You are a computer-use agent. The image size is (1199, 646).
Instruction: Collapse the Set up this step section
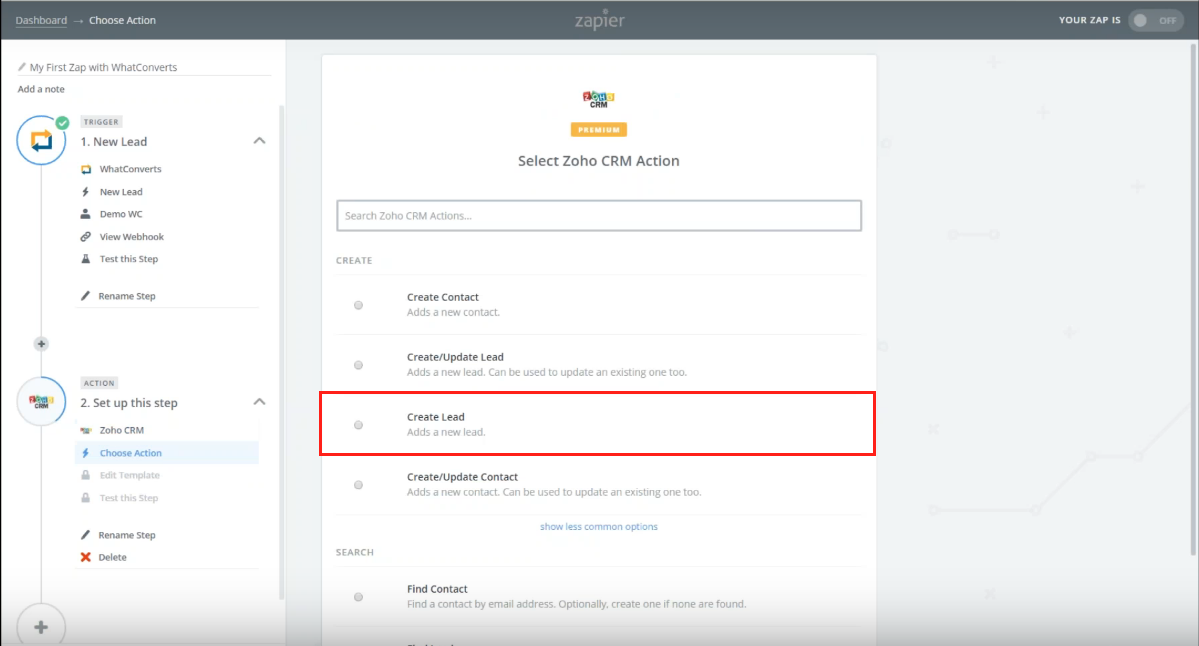[260, 402]
